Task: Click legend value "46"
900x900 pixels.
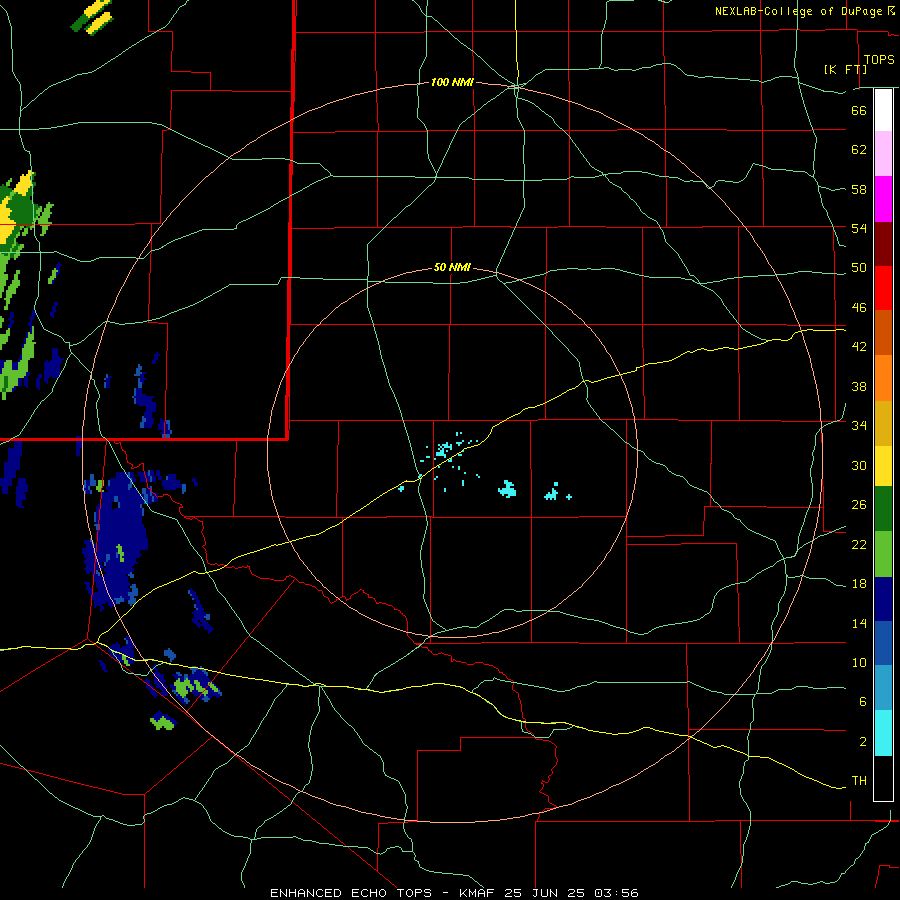Action: tap(859, 308)
